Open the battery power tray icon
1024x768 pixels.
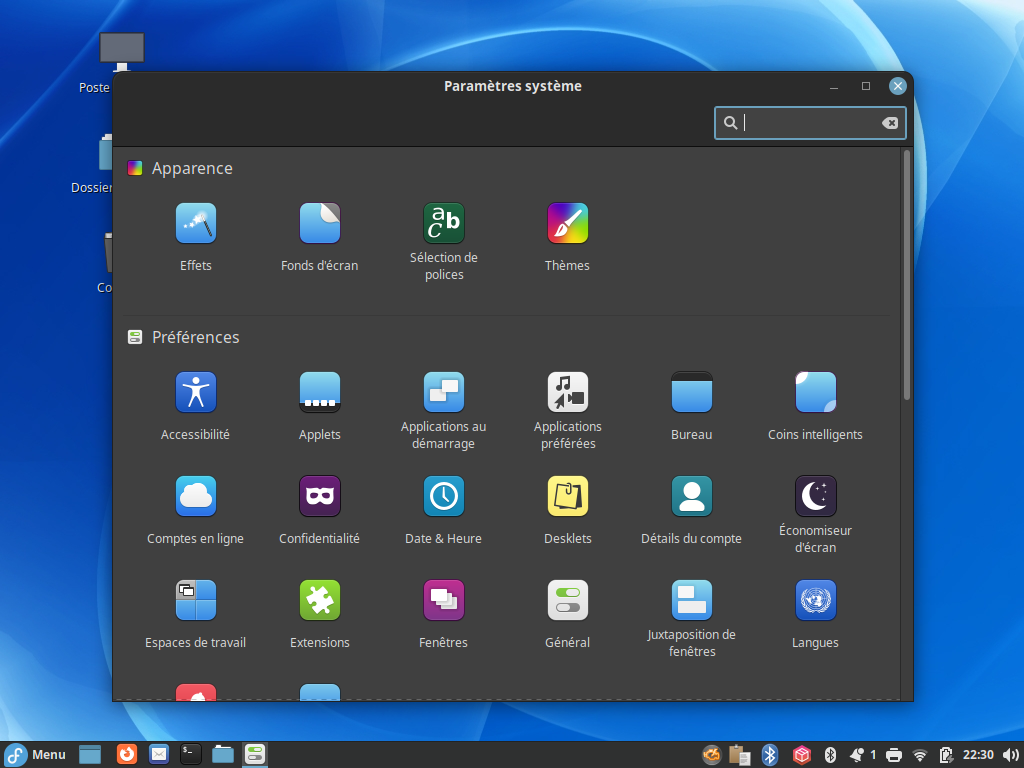946,755
